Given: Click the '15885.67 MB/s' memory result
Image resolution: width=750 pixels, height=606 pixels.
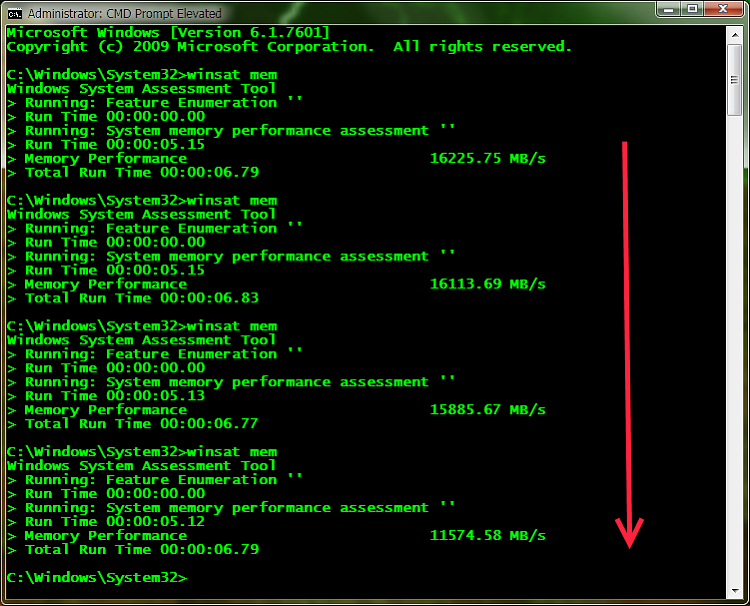Looking at the screenshot, I should pos(487,410).
